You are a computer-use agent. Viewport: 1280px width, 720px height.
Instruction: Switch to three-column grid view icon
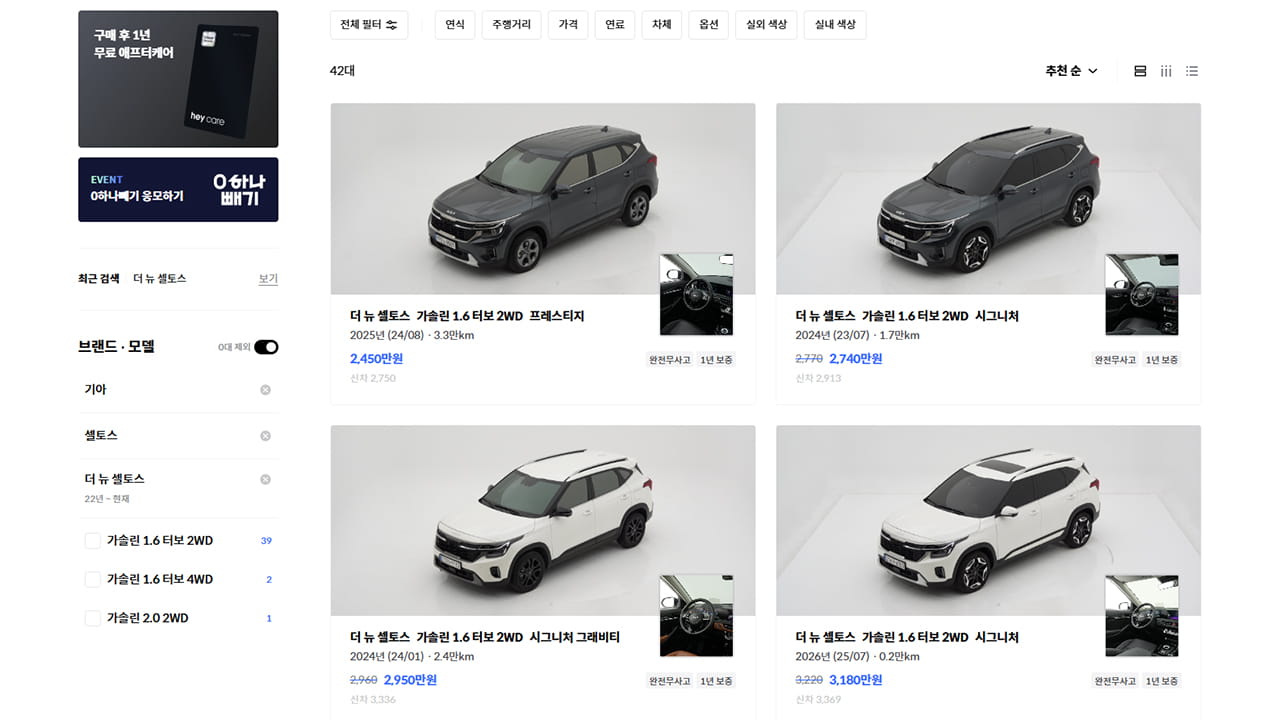[1166, 71]
